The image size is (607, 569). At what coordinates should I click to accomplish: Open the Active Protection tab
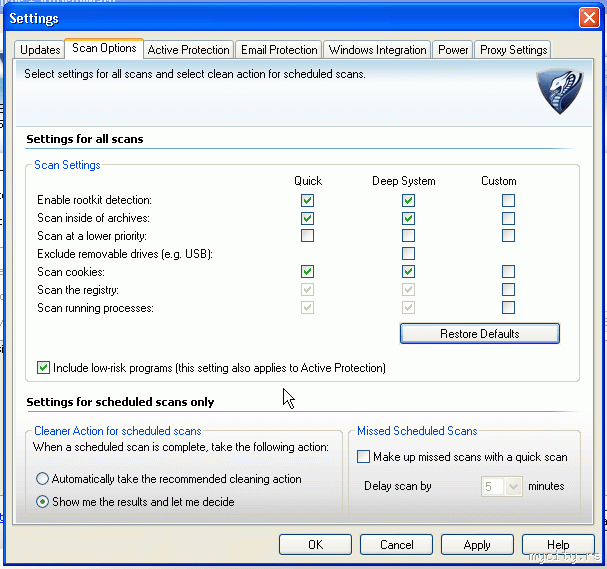click(189, 49)
